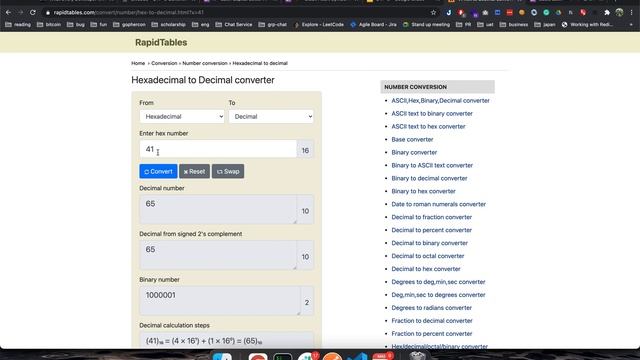
Task: Open the reading bookmarks folder
Action: pos(18,24)
